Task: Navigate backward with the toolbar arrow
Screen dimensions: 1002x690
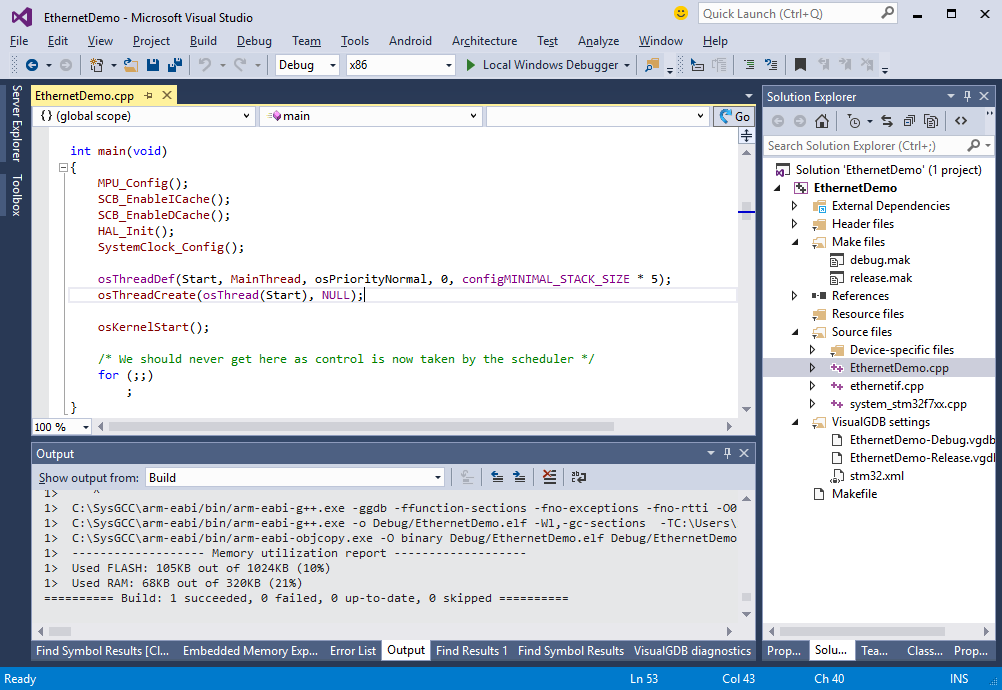Action: tap(31, 65)
